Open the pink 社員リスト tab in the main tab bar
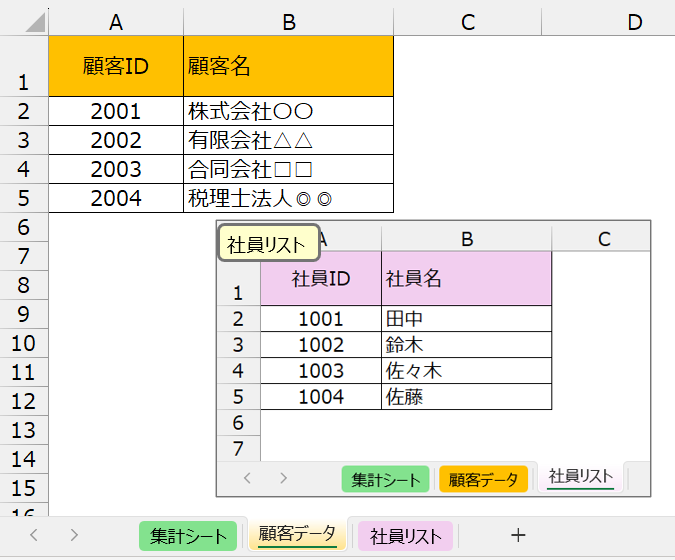675x560 pixels. tap(405, 536)
